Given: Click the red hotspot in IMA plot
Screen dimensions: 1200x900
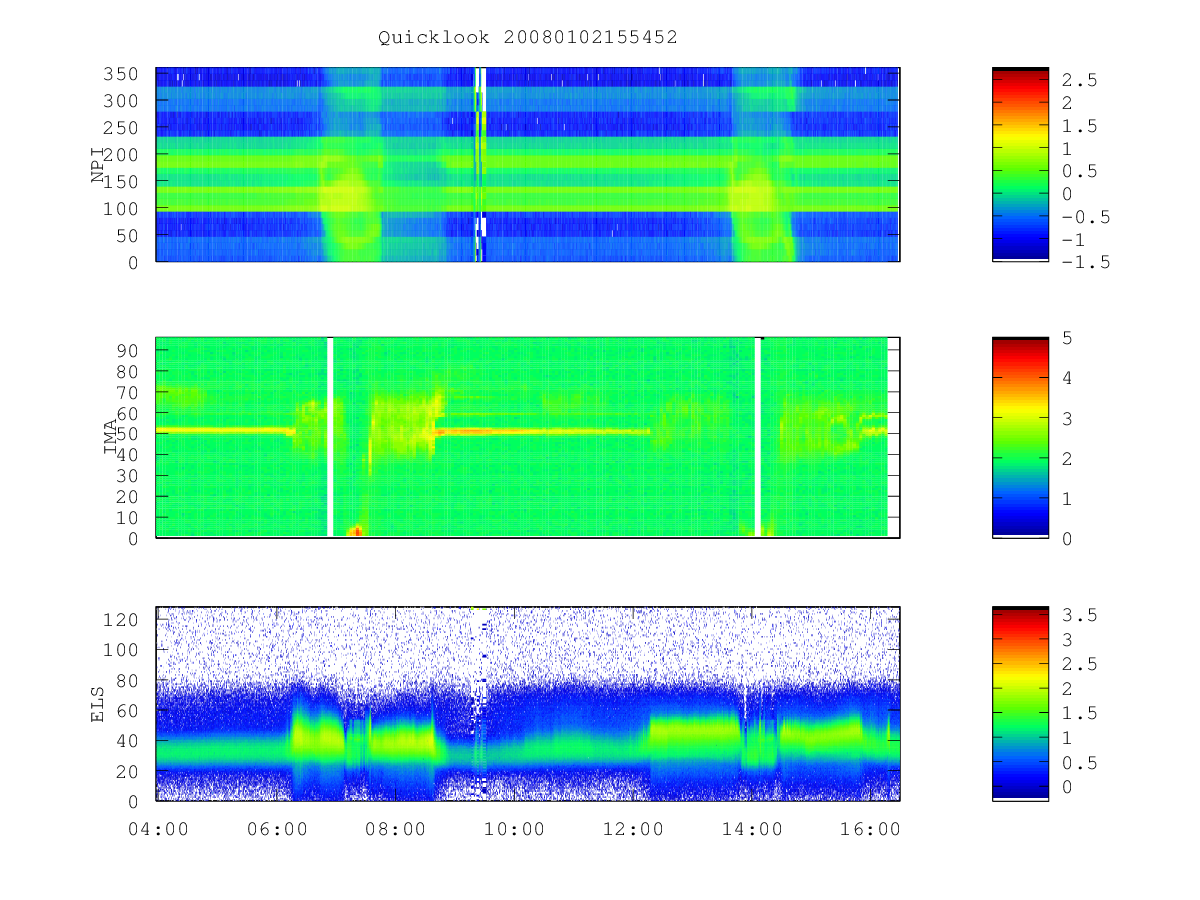Looking at the screenshot, I should pyautogui.click(x=355, y=531).
